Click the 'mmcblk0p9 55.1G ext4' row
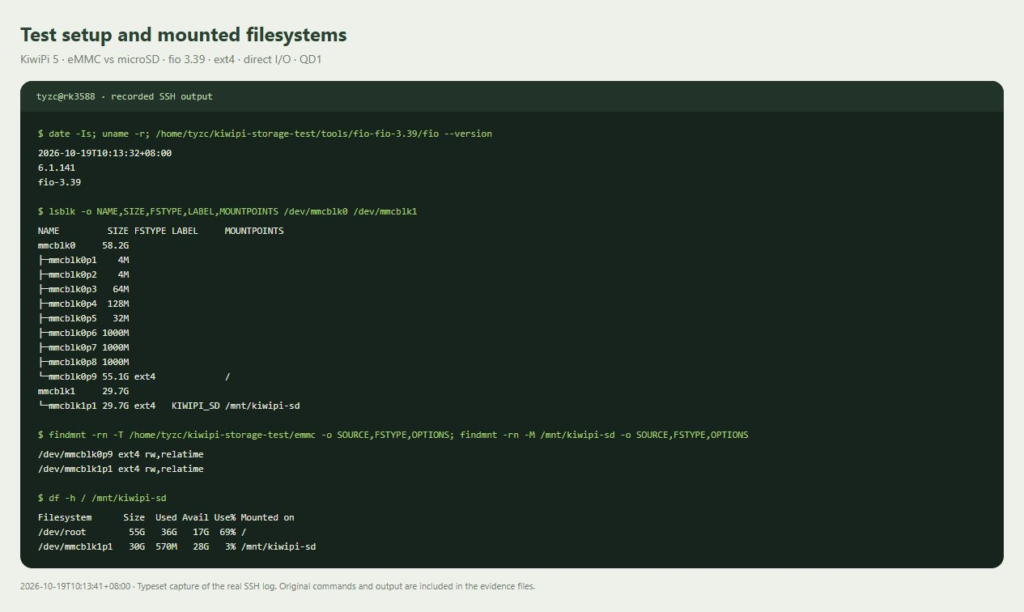The width and height of the screenshot is (1024, 612). click(134, 377)
